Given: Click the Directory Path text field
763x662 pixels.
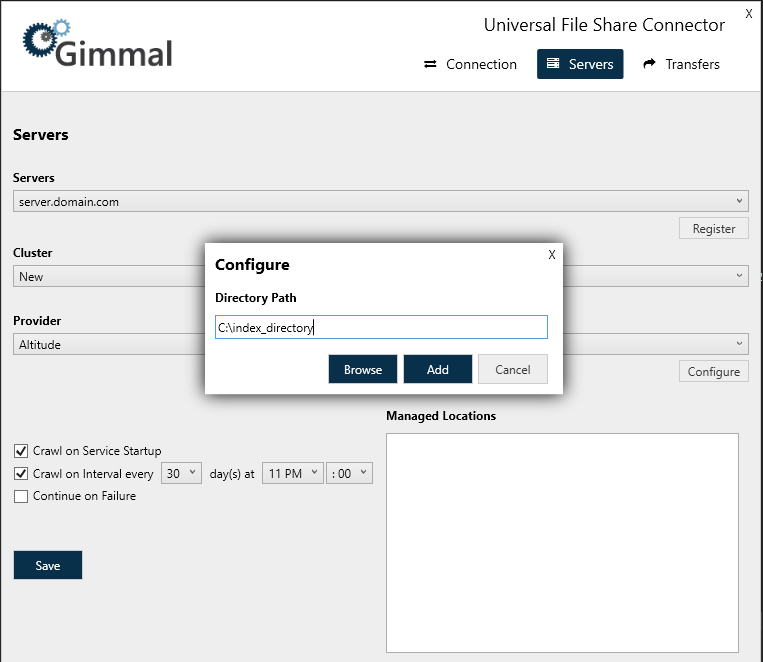Looking at the screenshot, I should click(381, 327).
